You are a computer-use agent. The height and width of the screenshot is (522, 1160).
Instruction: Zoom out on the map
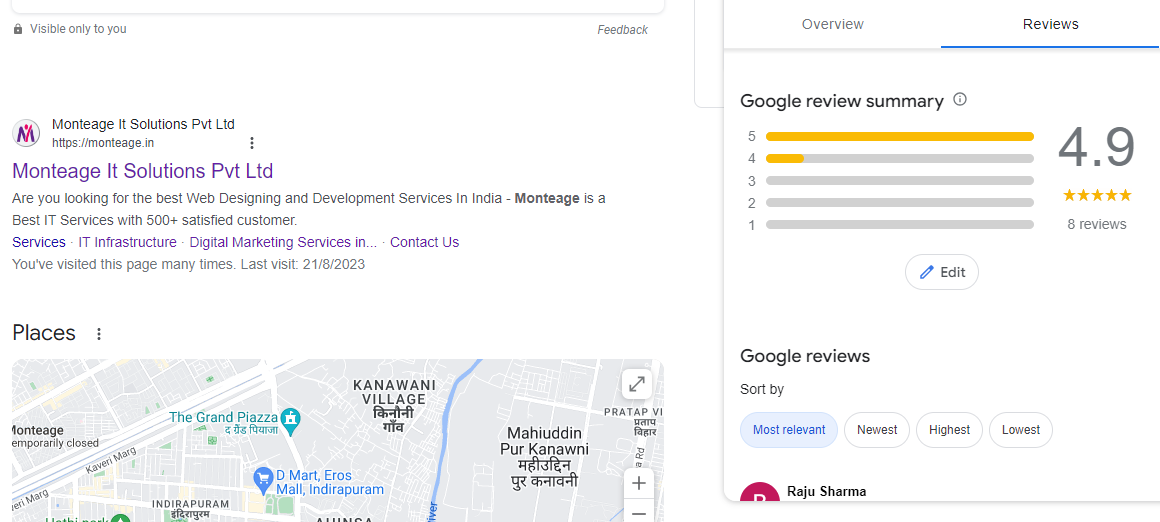click(x=638, y=512)
